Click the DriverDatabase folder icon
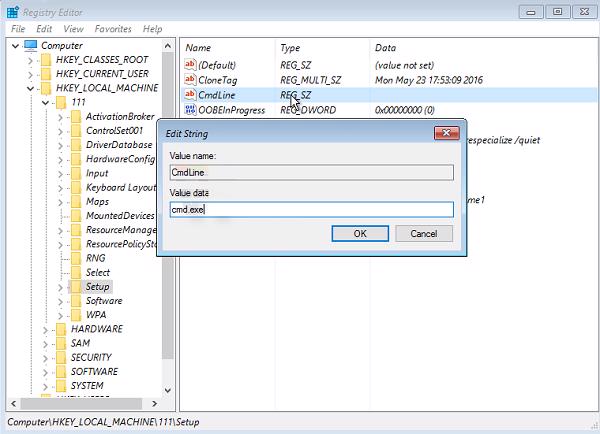 click(x=76, y=145)
